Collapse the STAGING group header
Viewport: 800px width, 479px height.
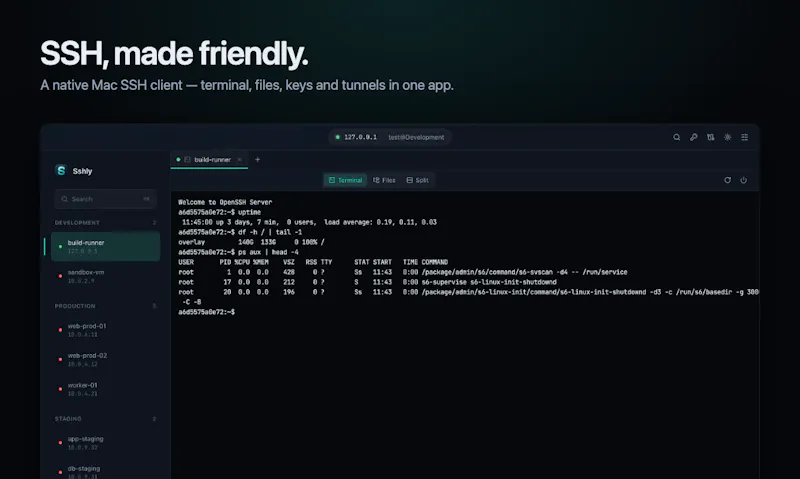pyautogui.click(x=105, y=419)
